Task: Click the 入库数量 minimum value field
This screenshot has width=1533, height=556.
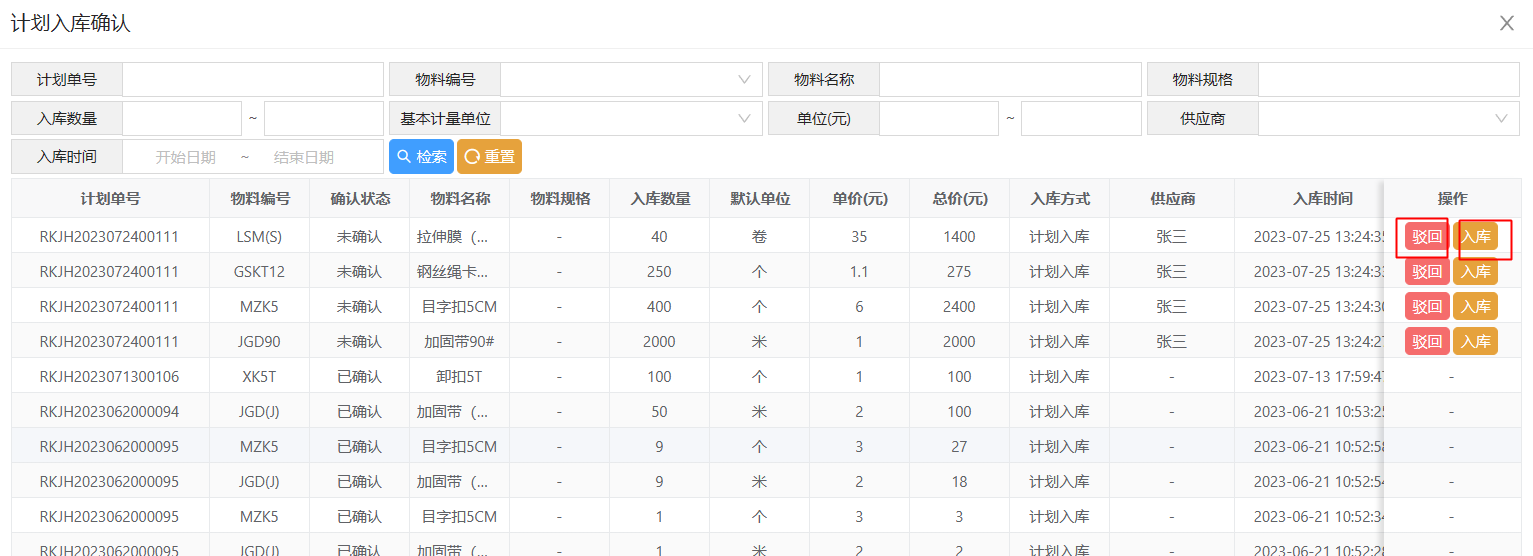Action: [x=182, y=119]
